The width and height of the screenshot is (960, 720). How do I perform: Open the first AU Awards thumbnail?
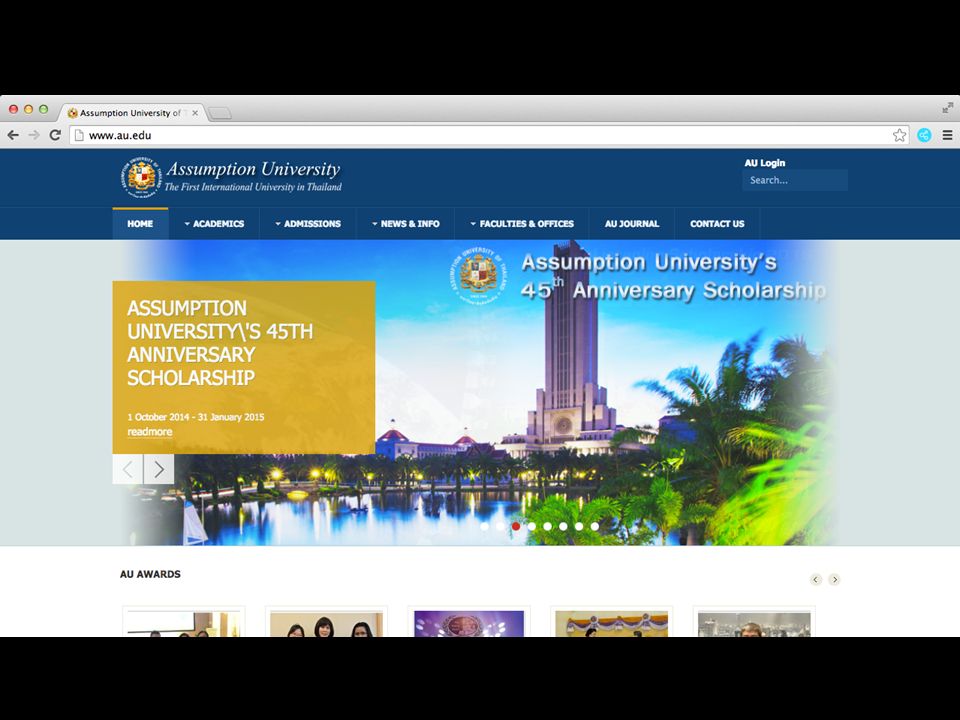pos(184,623)
